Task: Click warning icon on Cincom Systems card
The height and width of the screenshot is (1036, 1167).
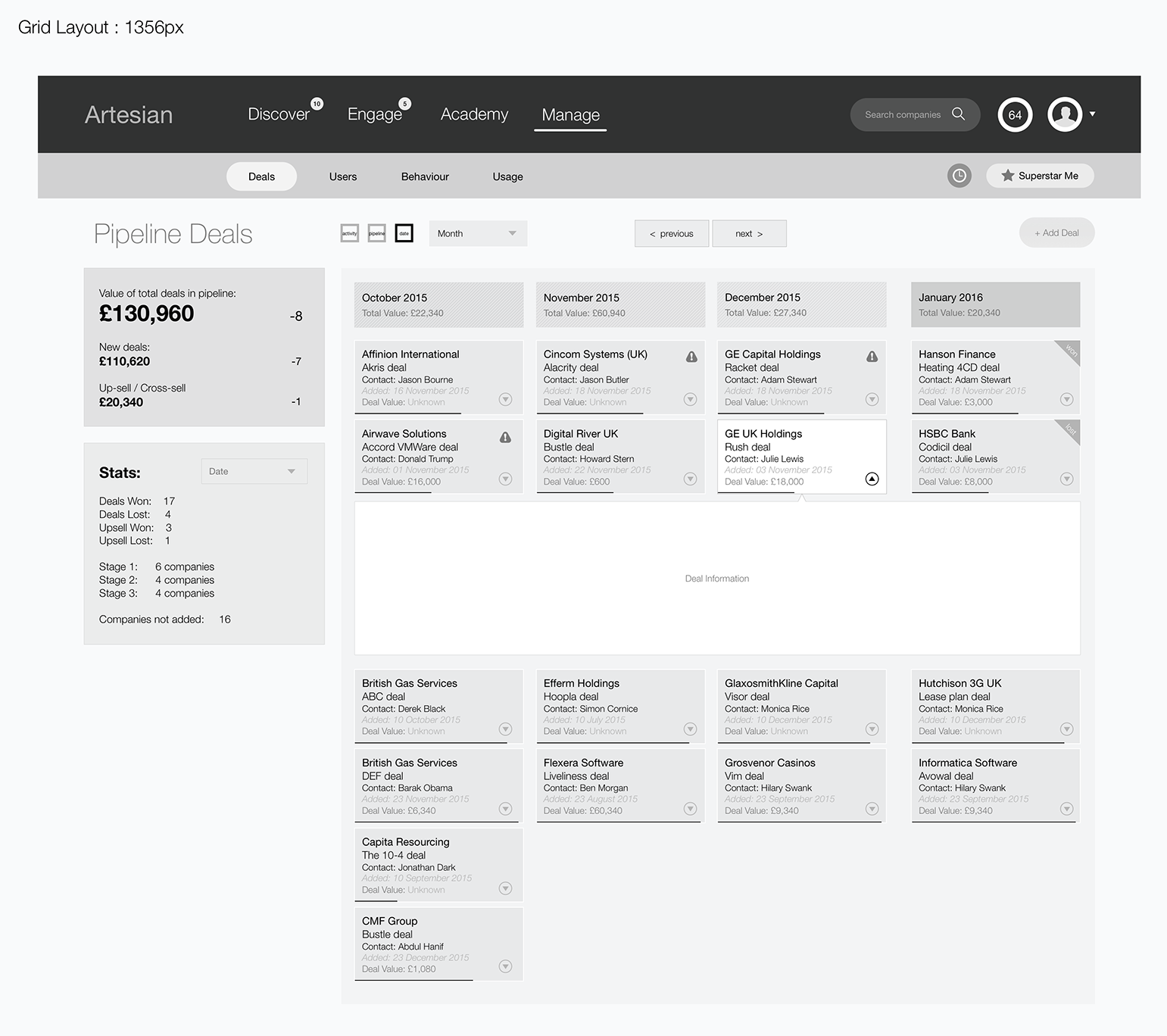Action: pyautogui.click(x=691, y=357)
